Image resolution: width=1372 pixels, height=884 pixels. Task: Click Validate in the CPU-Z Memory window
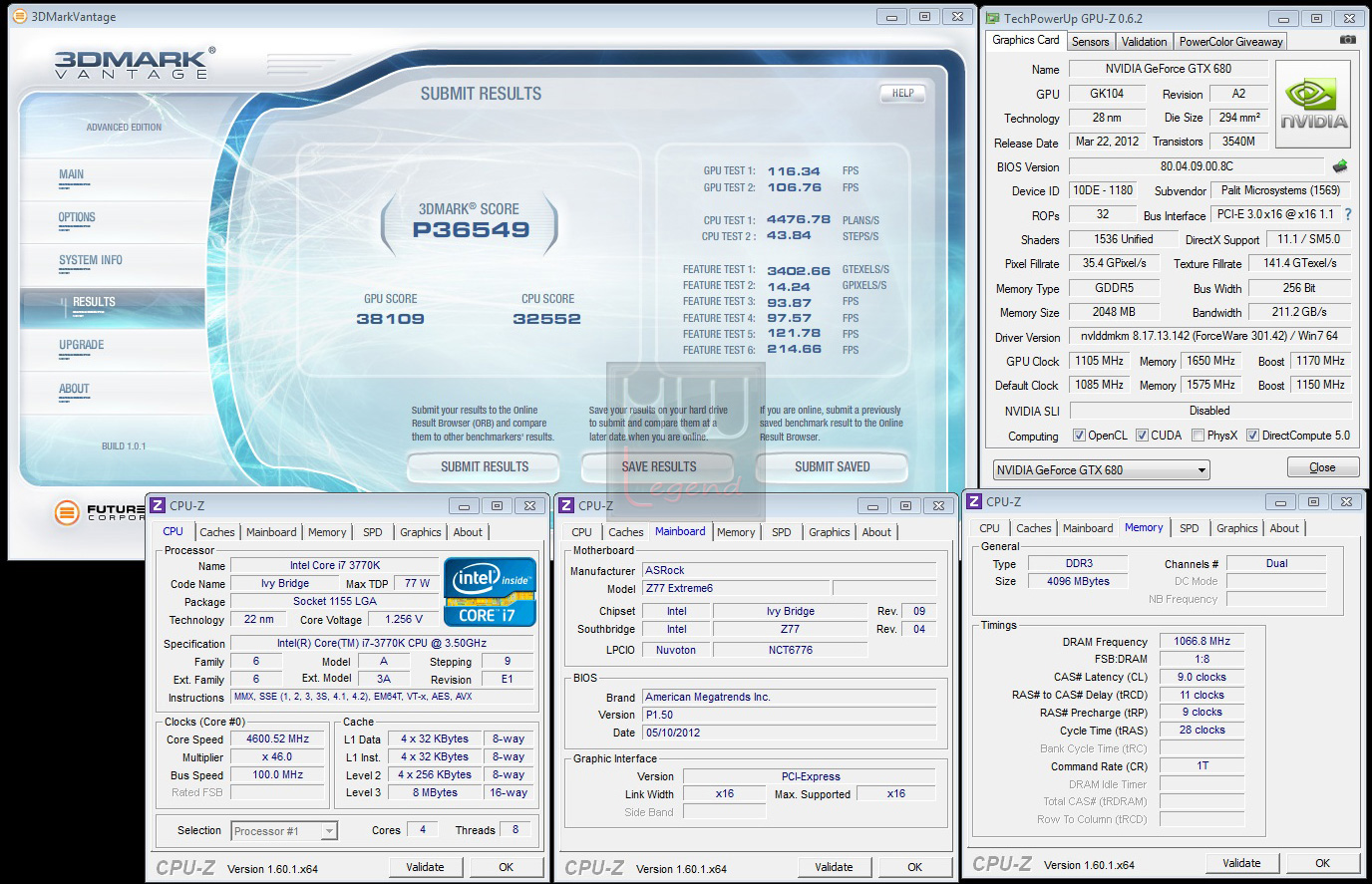coord(1241,863)
